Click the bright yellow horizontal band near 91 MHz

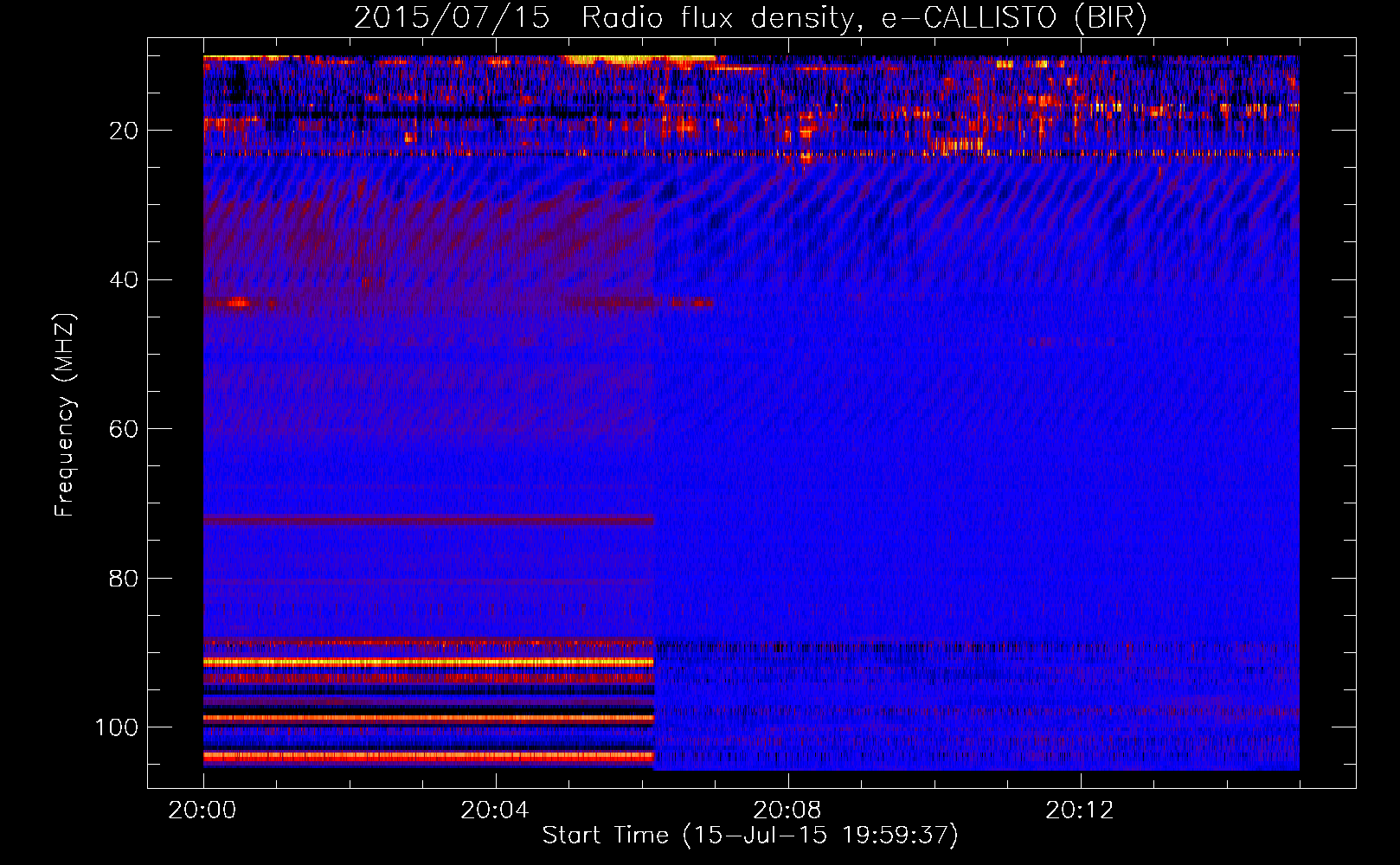[x=428, y=662]
